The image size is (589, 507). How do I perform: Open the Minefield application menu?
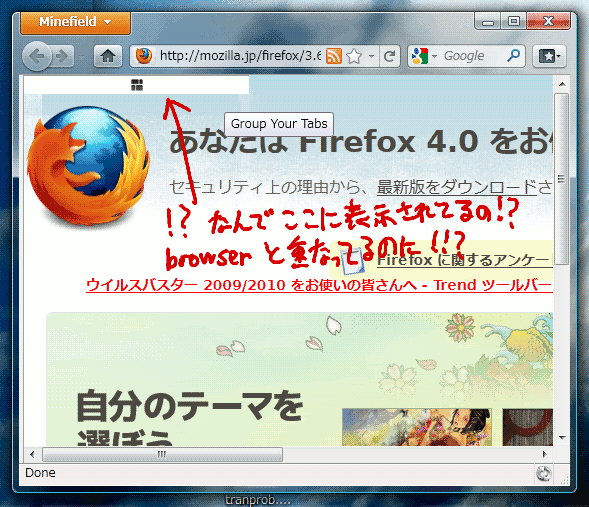click(x=76, y=22)
